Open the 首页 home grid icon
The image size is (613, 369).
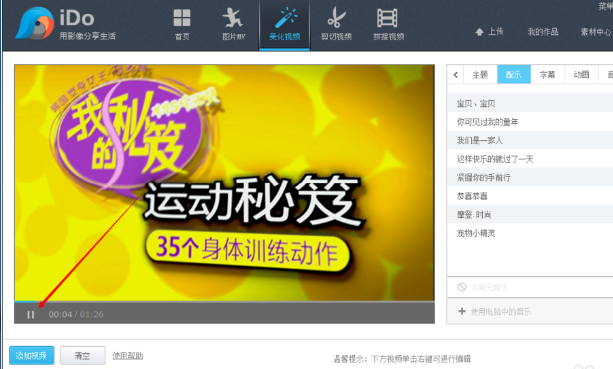(182, 24)
